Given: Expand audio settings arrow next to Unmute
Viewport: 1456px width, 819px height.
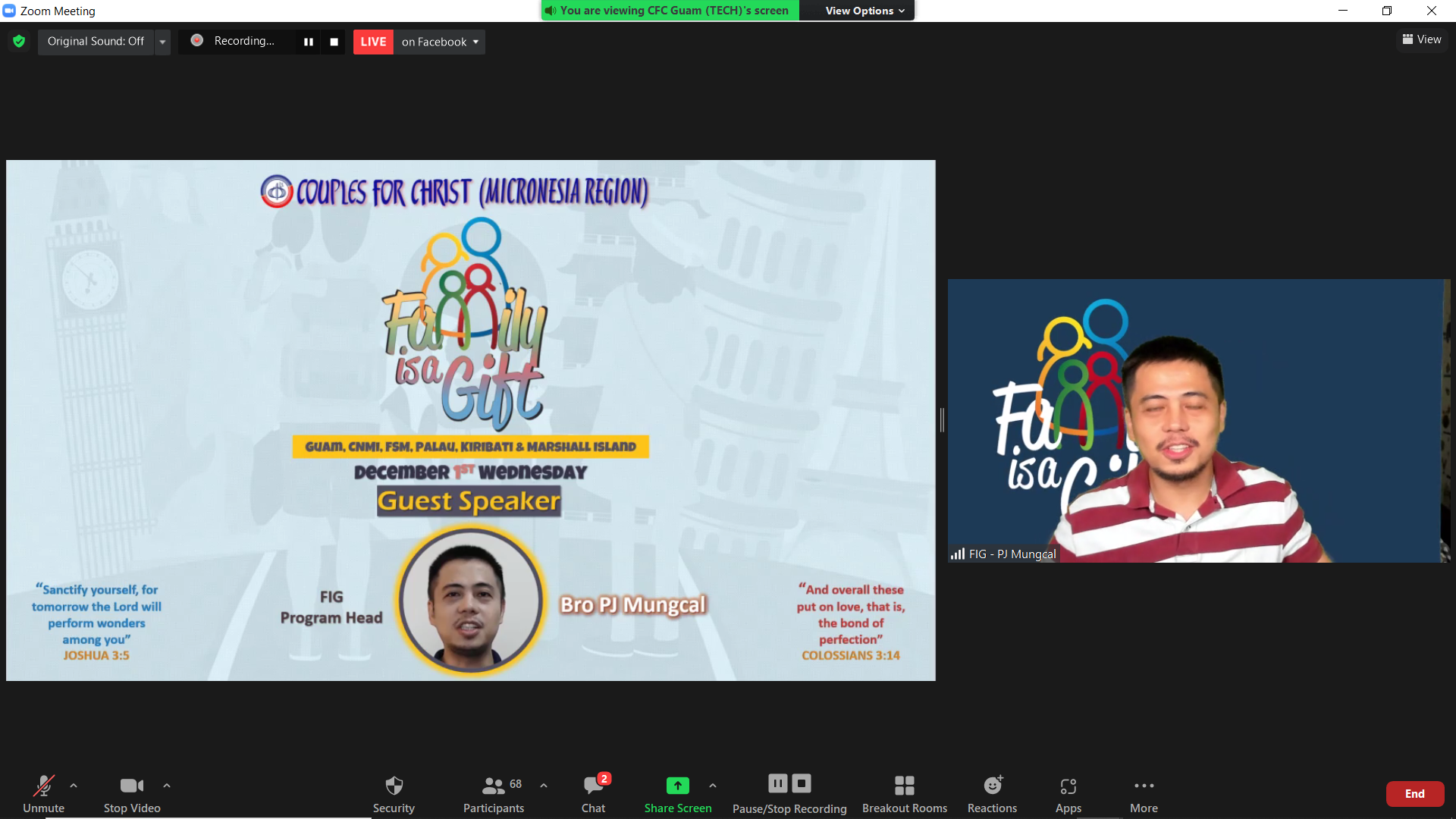Looking at the screenshot, I should point(74,786).
